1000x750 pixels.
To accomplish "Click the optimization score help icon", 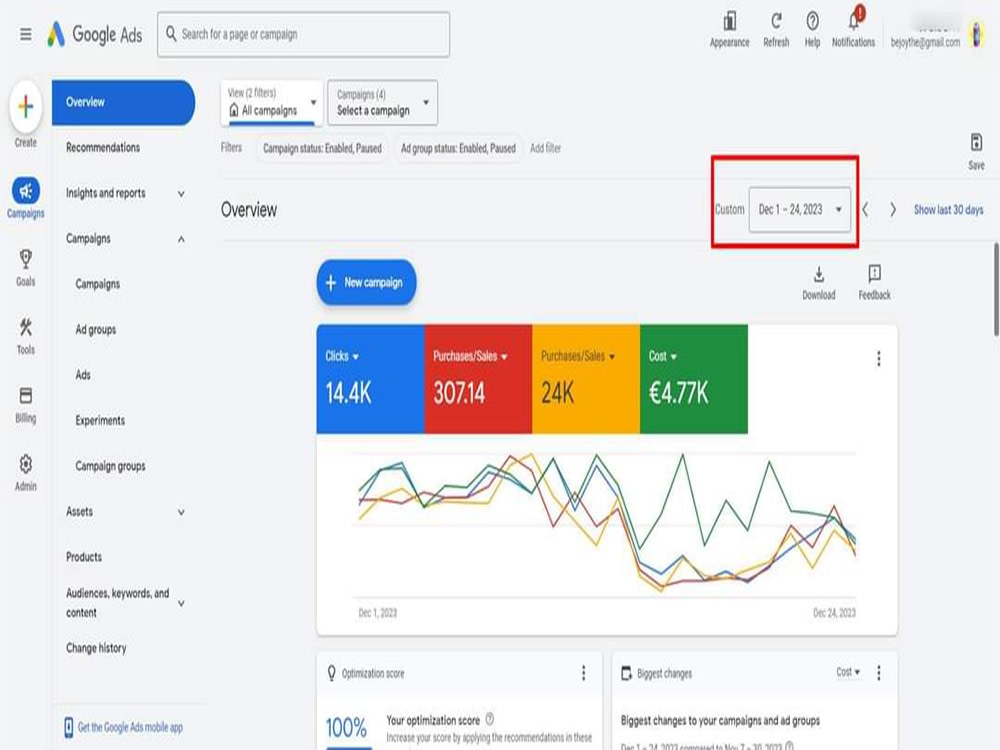I will coord(489,719).
